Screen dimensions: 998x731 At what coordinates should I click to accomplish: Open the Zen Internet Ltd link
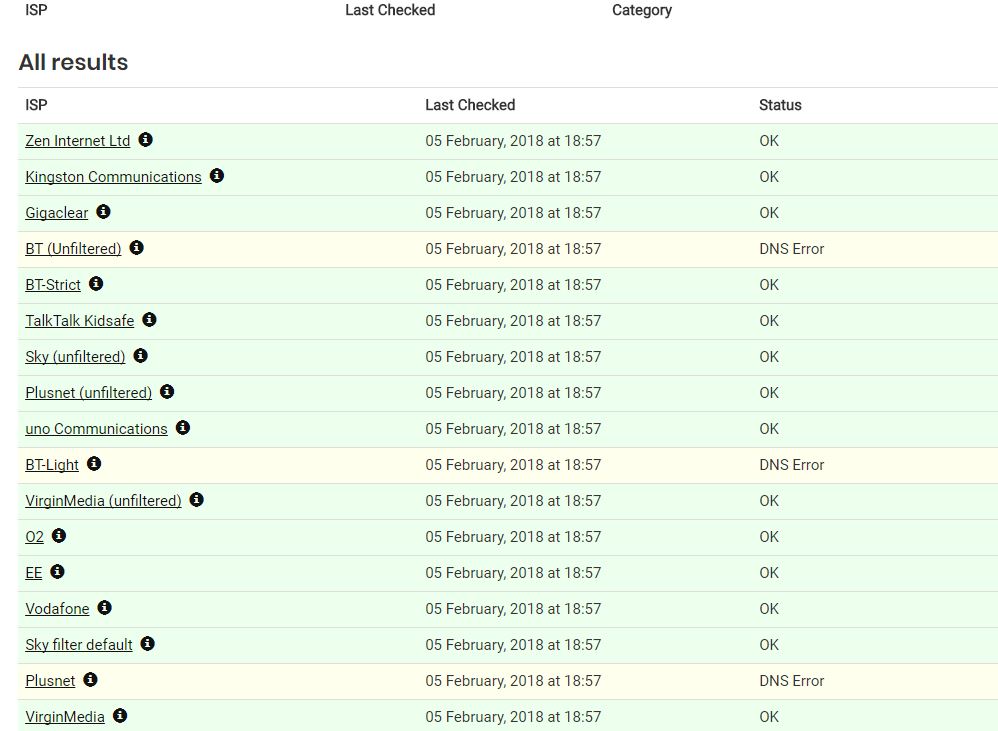click(x=78, y=141)
